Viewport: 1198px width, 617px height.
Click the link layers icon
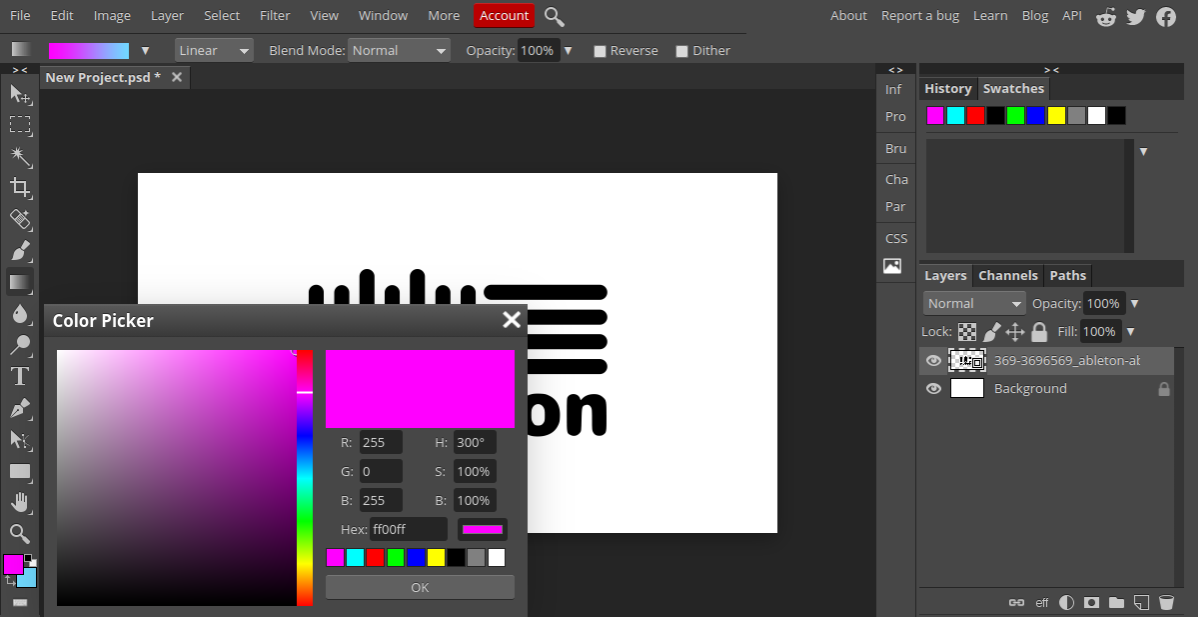click(1016, 602)
